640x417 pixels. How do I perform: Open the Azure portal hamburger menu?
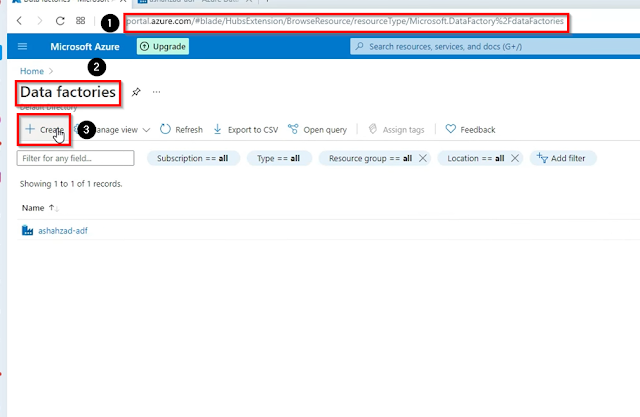click(x=22, y=47)
